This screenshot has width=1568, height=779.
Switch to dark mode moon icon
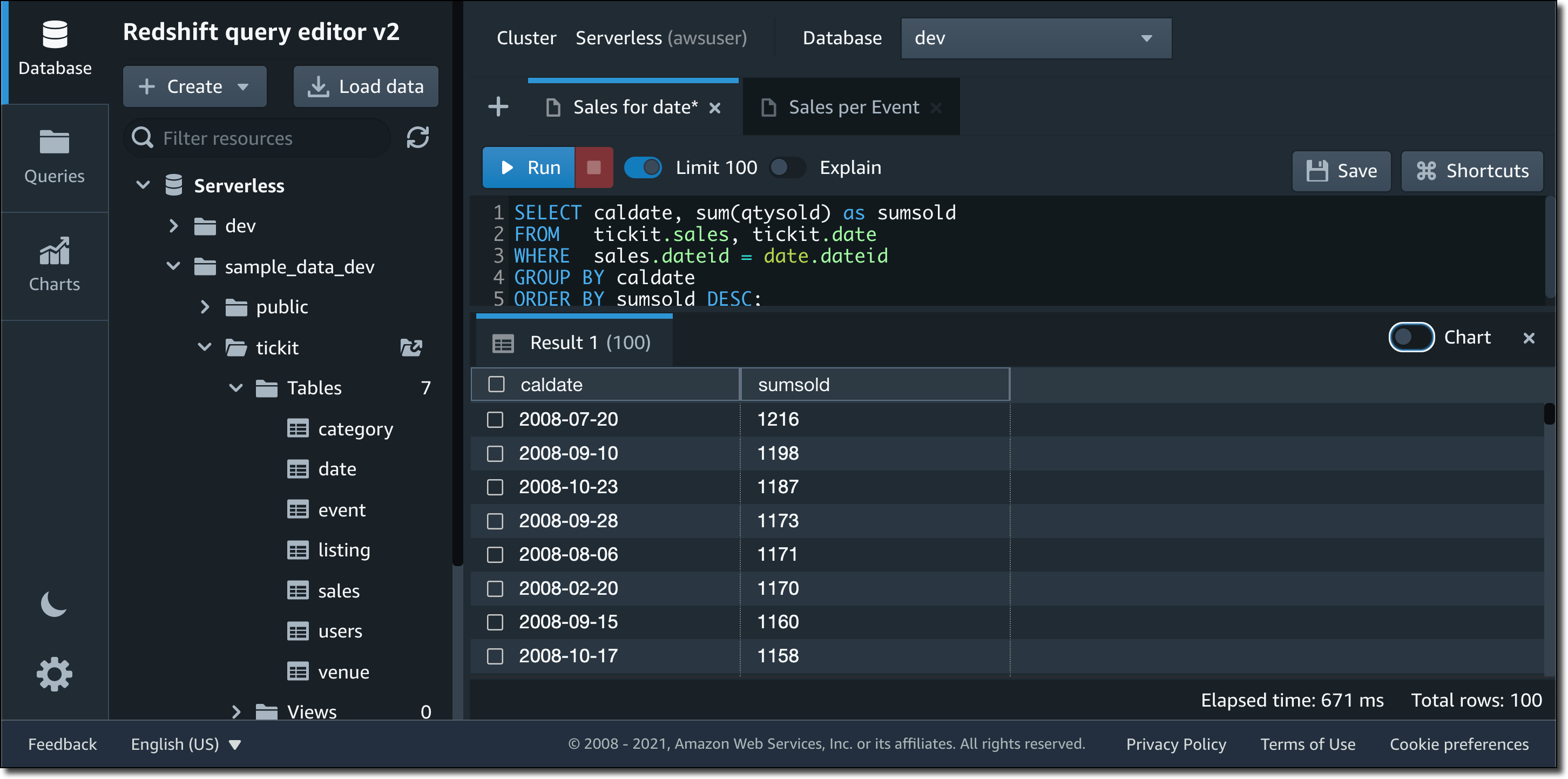click(53, 604)
